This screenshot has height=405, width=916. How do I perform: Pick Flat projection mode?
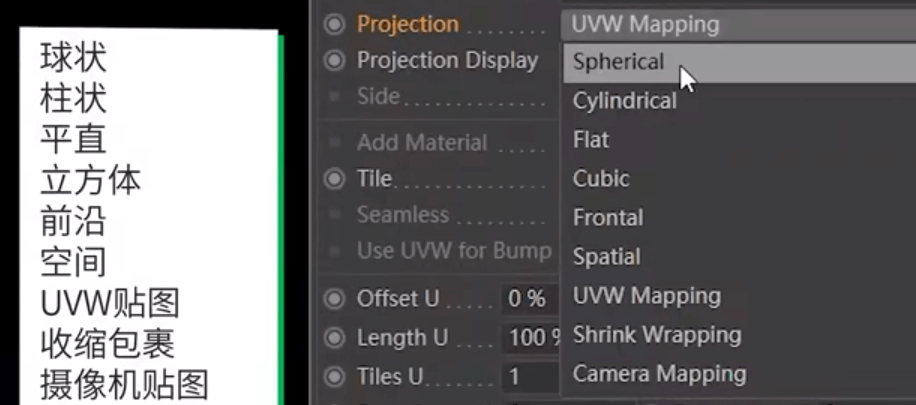(739, 140)
